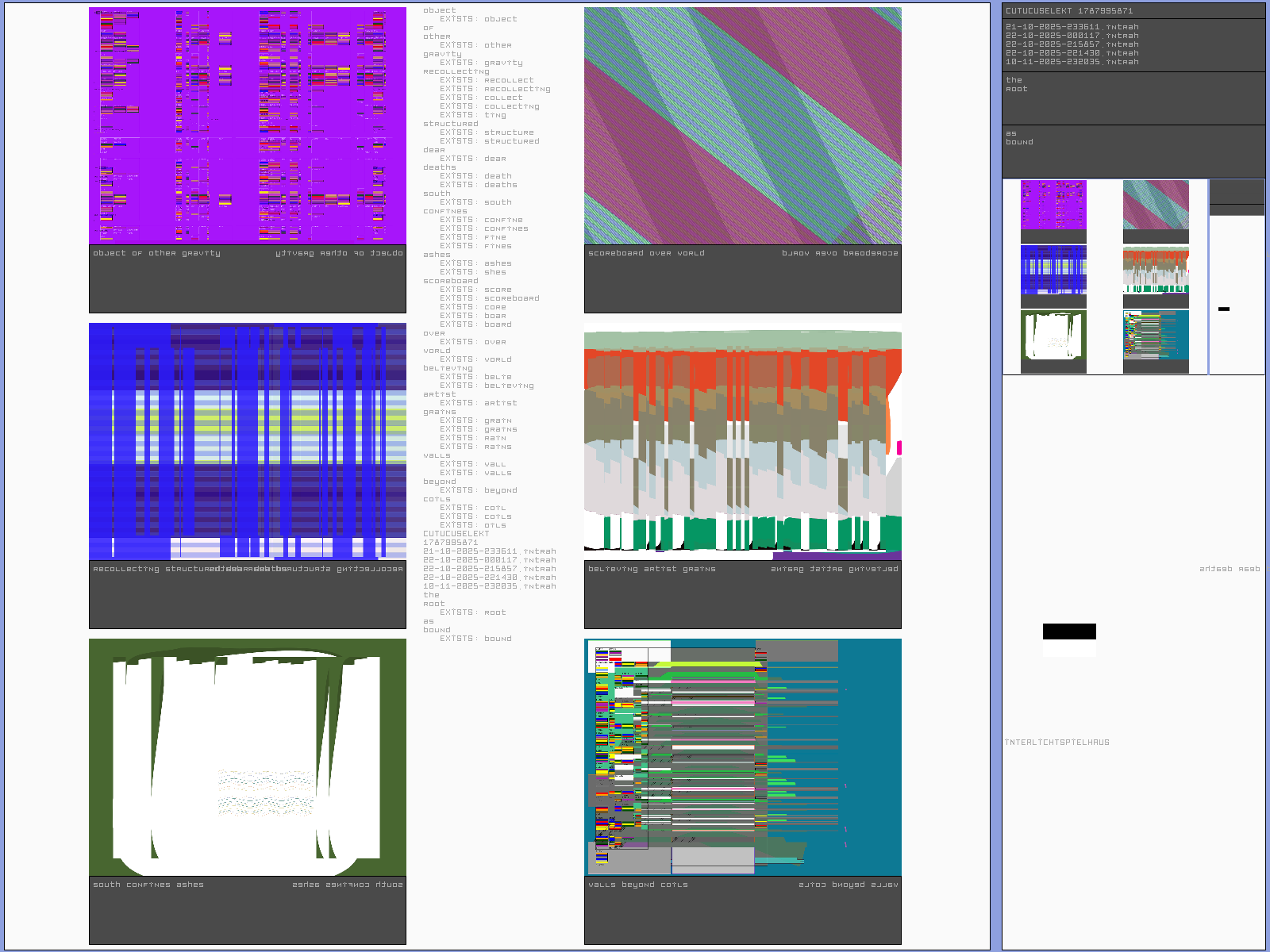Click the small blue striped thumbnail in right panel
The height and width of the screenshot is (952, 1270).
click(x=1053, y=270)
